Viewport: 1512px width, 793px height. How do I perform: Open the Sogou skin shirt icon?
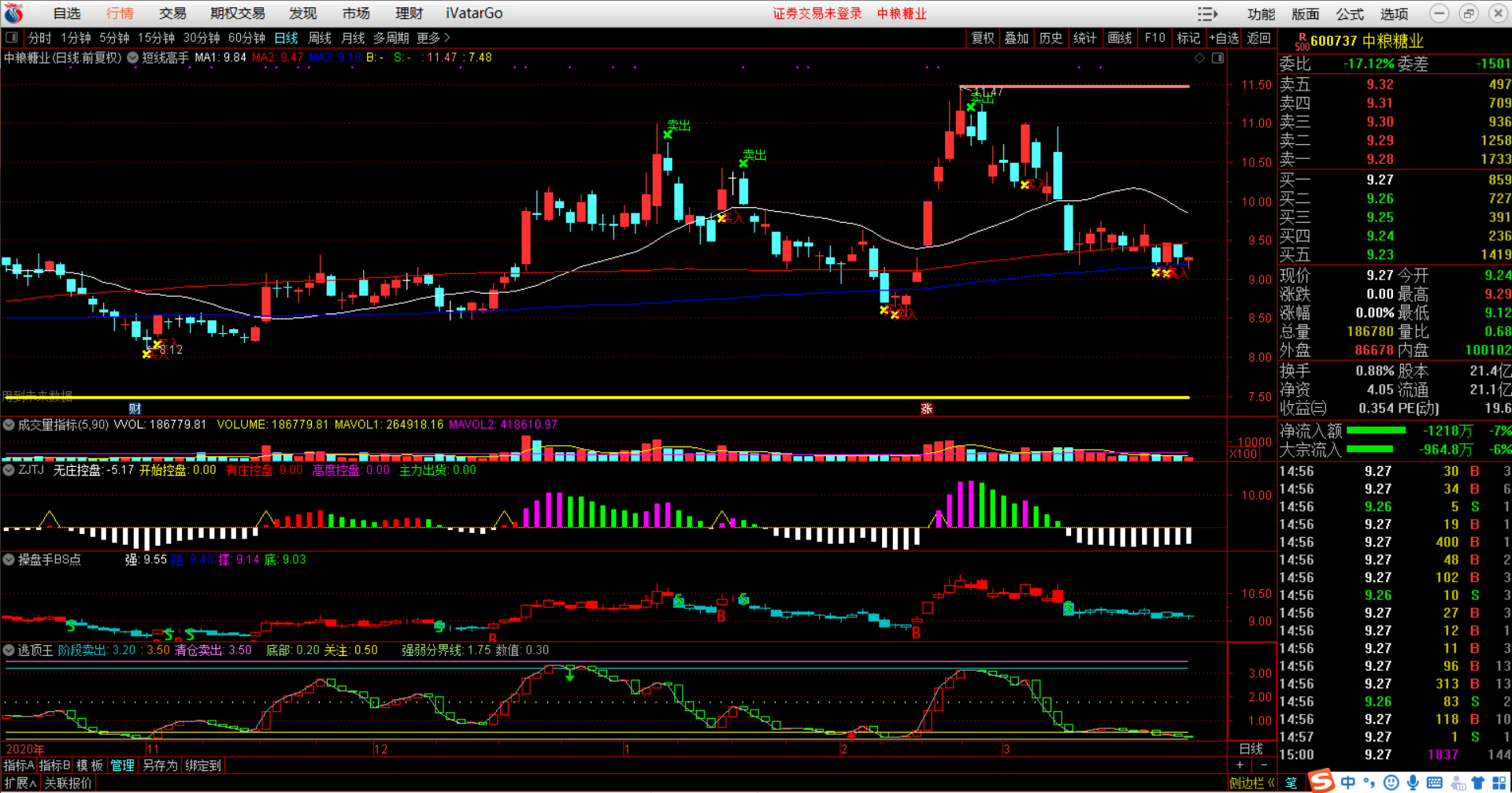click(1477, 783)
